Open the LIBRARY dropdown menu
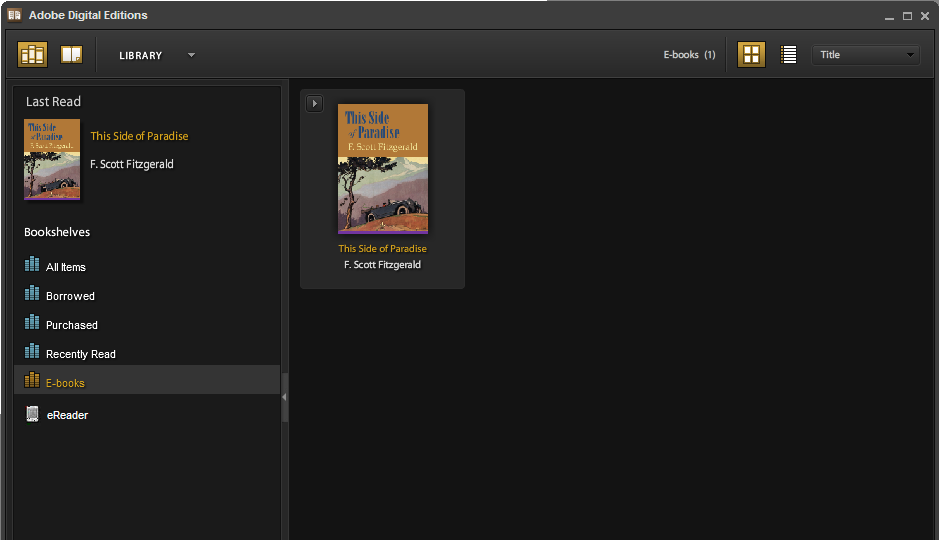The image size is (939, 540). [157, 55]
